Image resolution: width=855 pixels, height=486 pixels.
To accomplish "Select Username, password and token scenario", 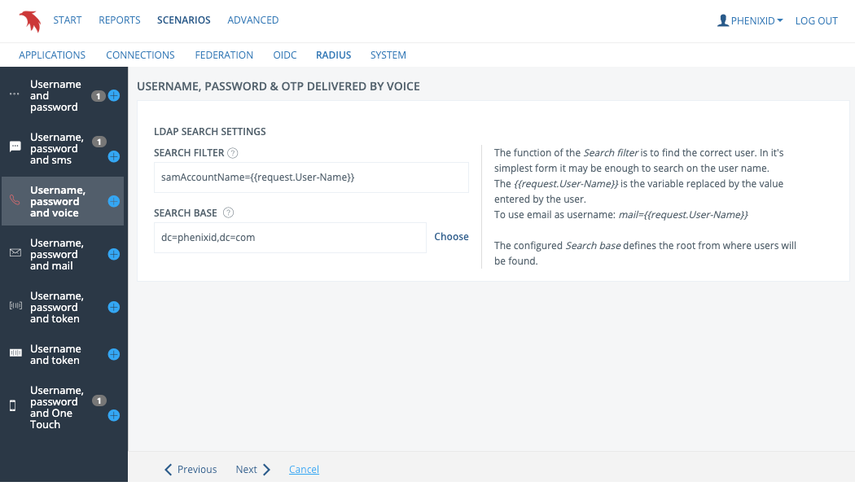I will pos(57,308).
